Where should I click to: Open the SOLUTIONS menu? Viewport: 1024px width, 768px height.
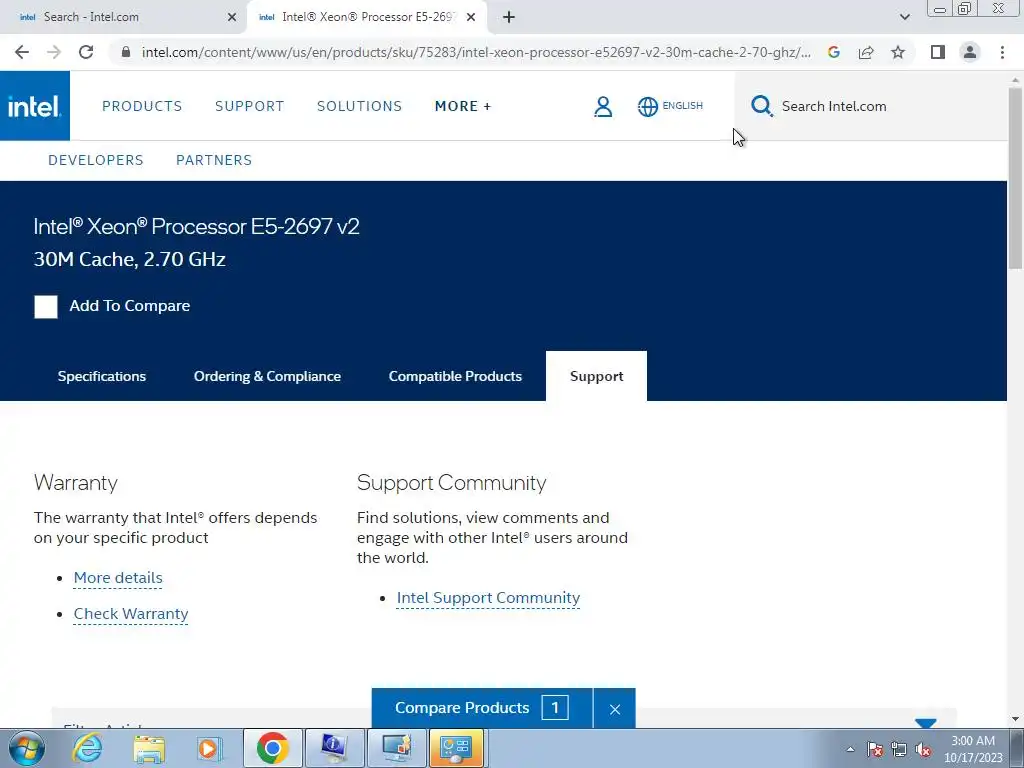[359, 106]
